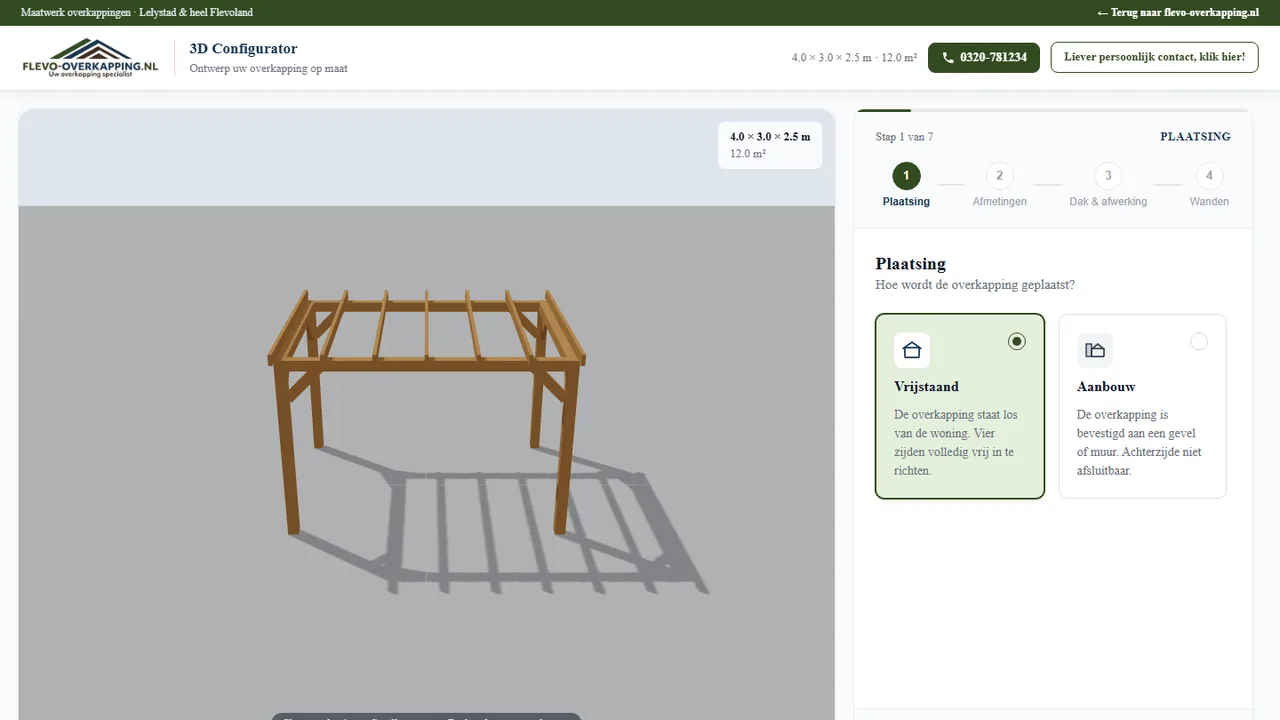This screenshot has width=1280, height=720.
Task: Click the dimensions badge in the 3D viewer
Action: click(x=770, y=145)
